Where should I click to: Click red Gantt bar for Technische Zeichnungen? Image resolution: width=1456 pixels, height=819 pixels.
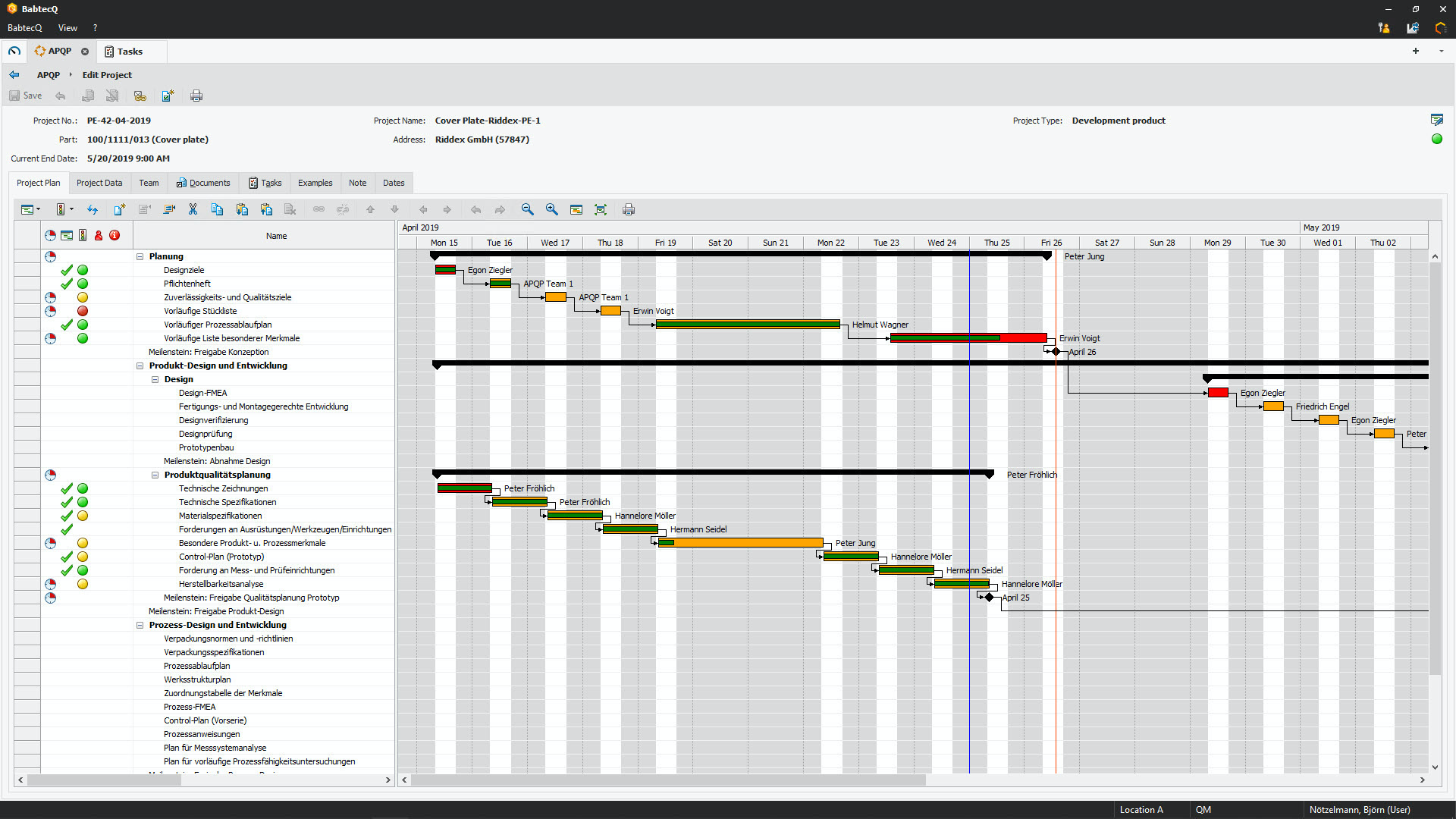click(464, 488)
